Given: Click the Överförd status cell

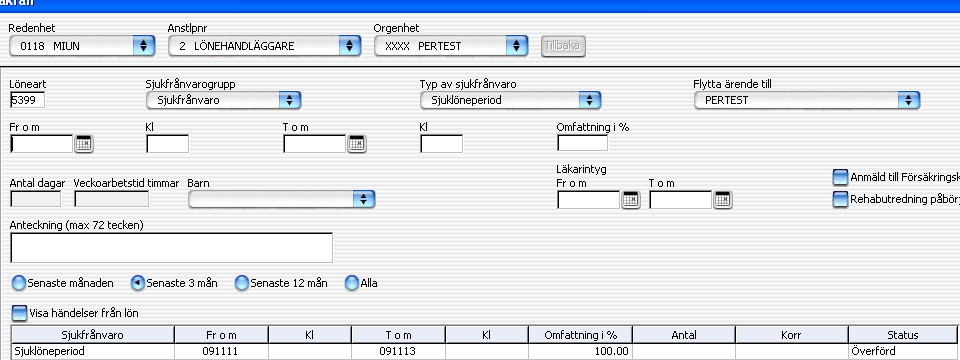Looking at the screenshot, I should (902, 351).
